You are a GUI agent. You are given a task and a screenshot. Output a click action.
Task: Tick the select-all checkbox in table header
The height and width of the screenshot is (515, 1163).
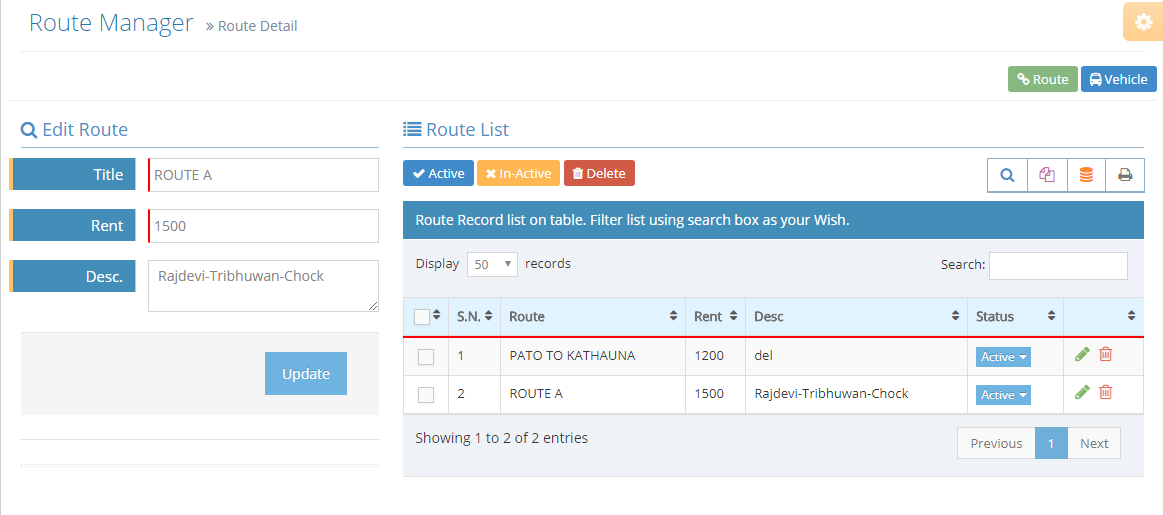pyautogui.click(x=421, y=317)
